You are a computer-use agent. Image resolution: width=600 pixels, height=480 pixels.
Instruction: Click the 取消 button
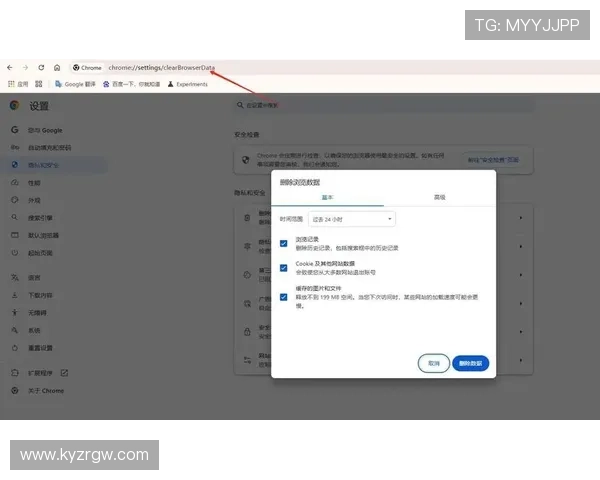[433, 363]
